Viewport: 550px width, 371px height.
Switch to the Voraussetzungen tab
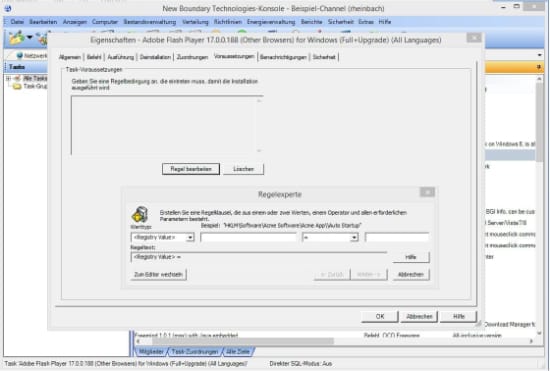pos(234,56)
